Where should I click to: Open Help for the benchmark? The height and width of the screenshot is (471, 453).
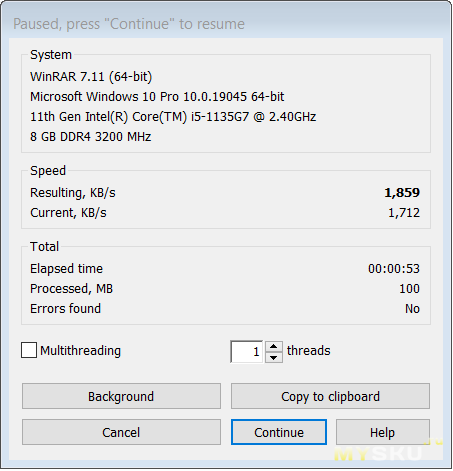383,432
